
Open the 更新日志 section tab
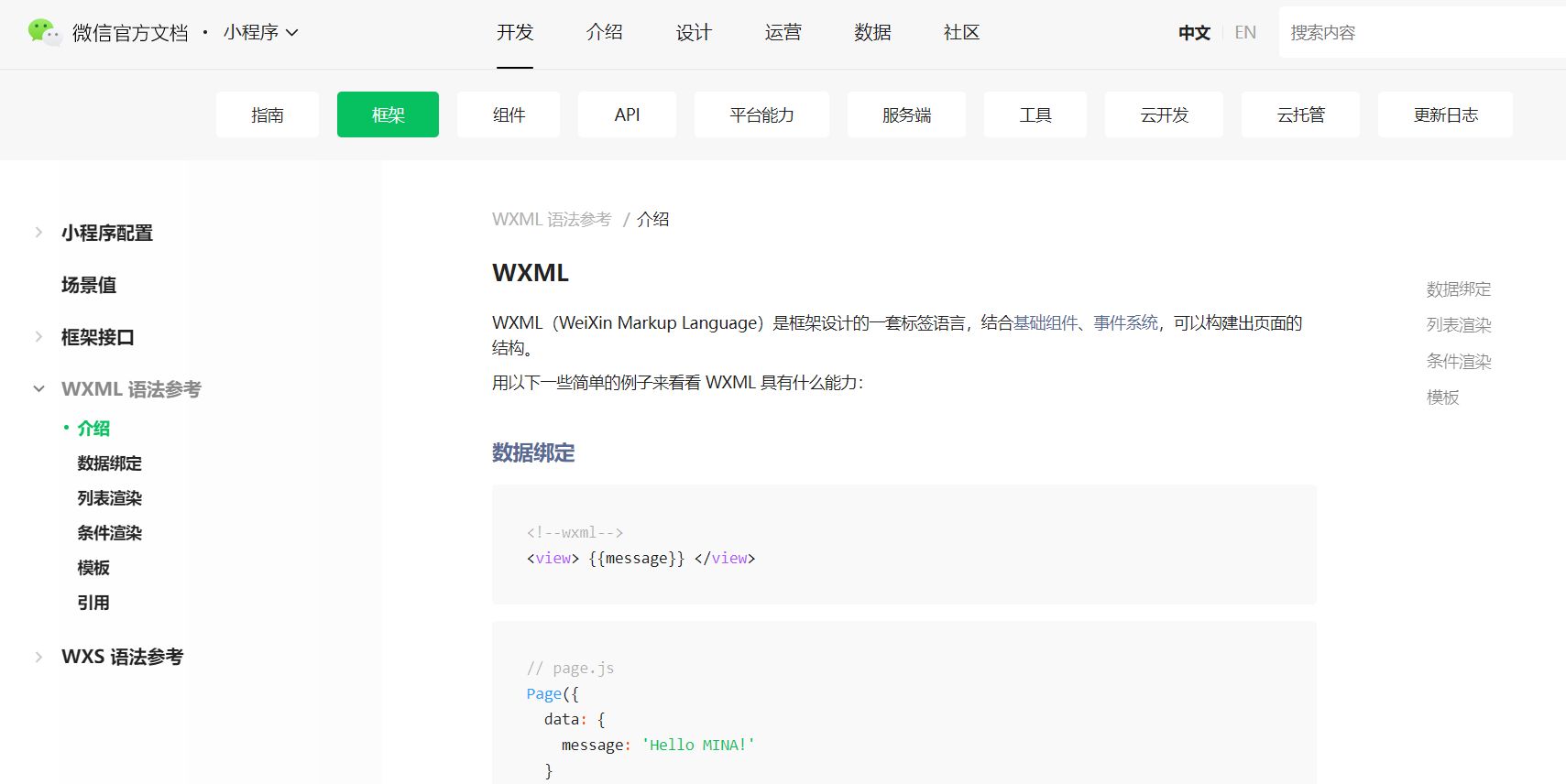1445,114
